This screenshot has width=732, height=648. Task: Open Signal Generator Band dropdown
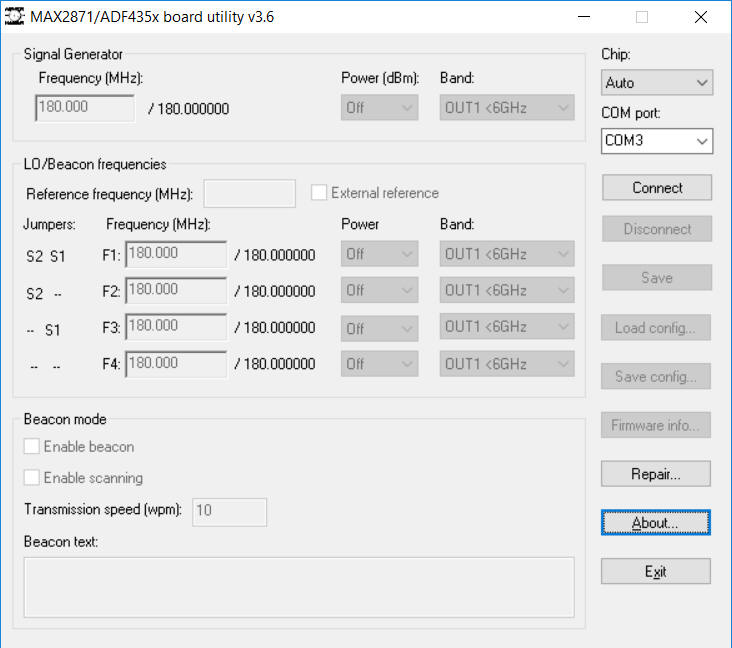[x=507, y=108]
